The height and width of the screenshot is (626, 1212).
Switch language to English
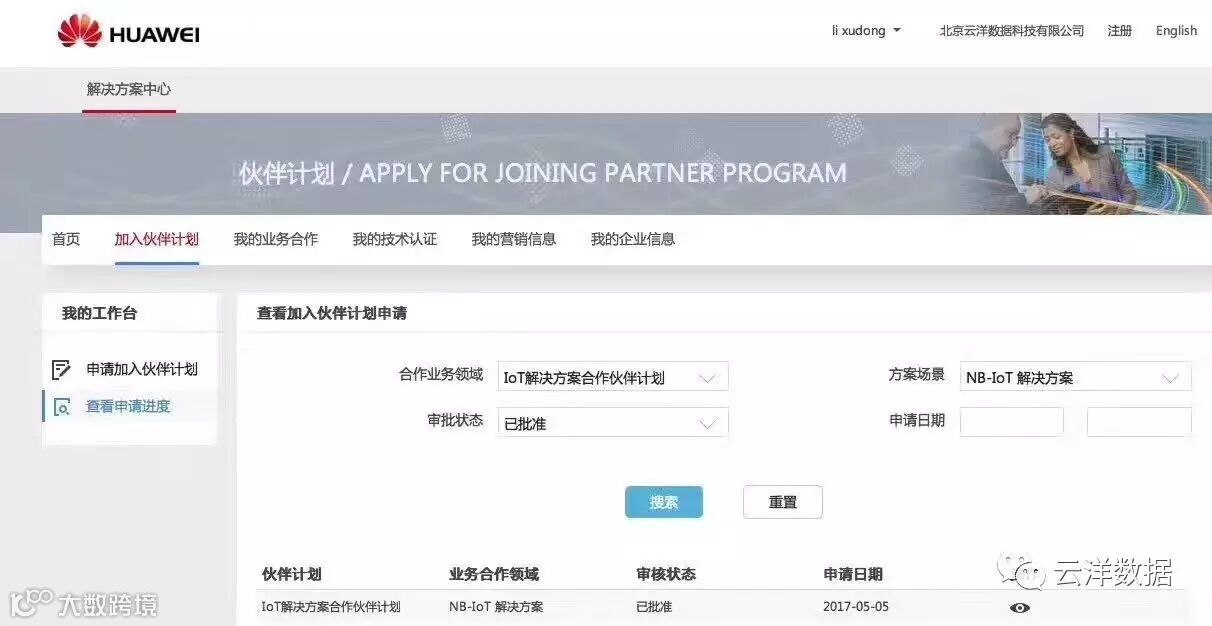1176,31
